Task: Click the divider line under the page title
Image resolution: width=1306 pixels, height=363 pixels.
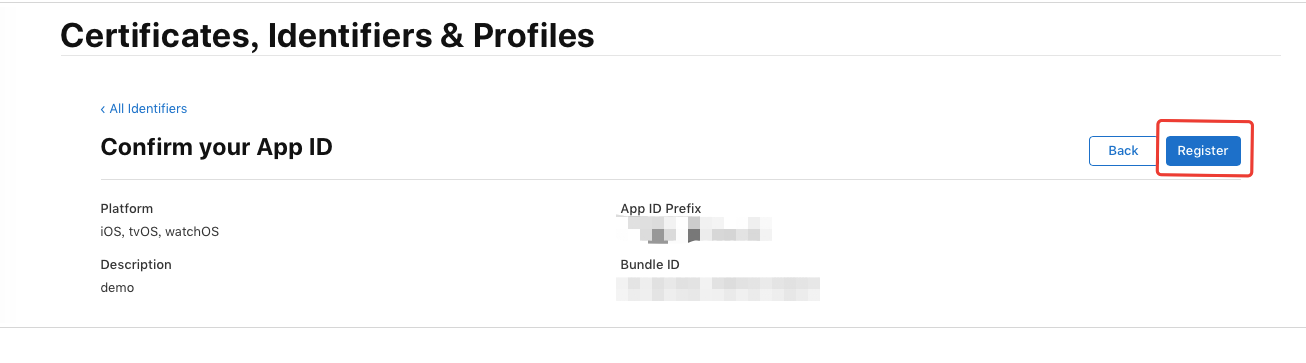Action: (x=670, y=56)
